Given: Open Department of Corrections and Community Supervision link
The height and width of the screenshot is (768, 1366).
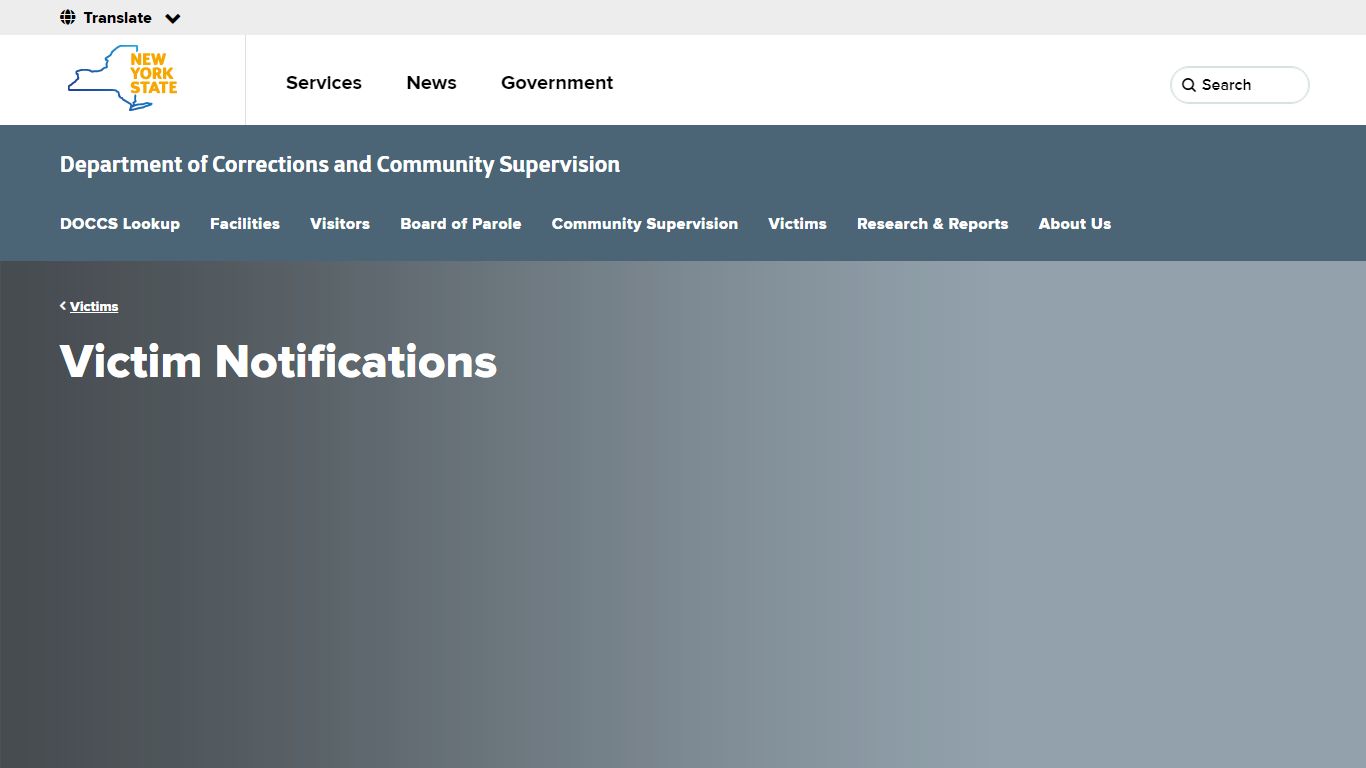Looking at the screenshot, I should coord(340,164).
